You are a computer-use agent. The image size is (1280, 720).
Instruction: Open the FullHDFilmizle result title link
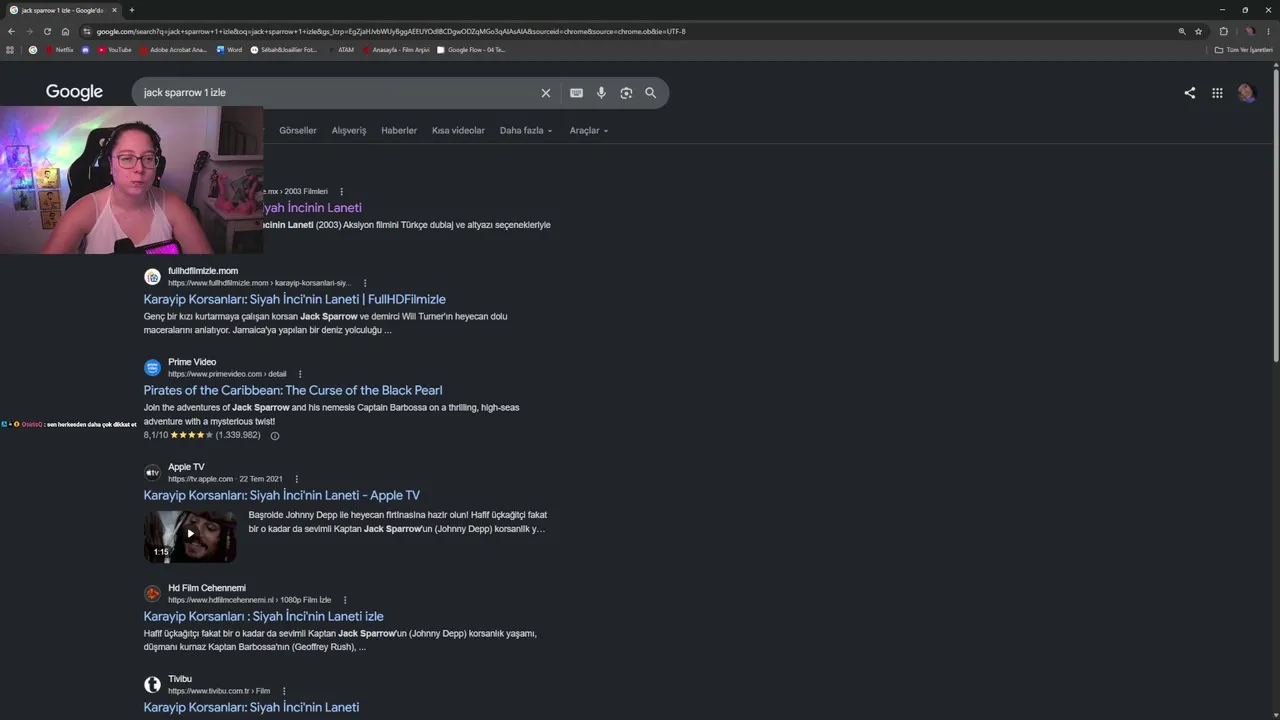tap(294, 299)
